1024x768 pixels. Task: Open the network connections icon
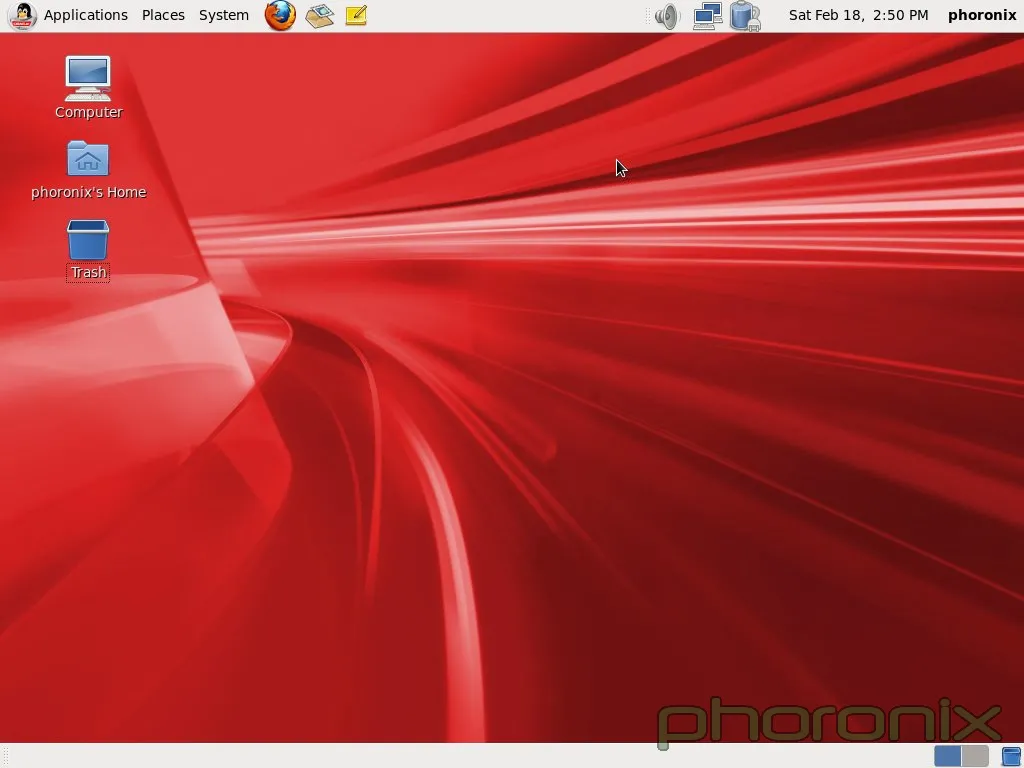click(707, 16)
